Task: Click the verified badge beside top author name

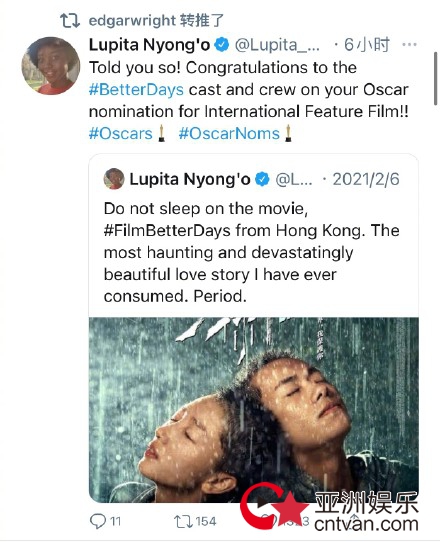Action: point(222,45)
